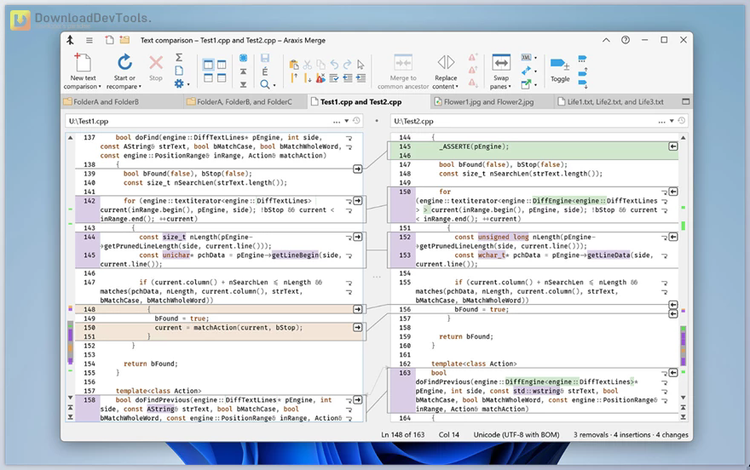Select the mouse pointer tool icon
The image size is (750, 470).
361,65
